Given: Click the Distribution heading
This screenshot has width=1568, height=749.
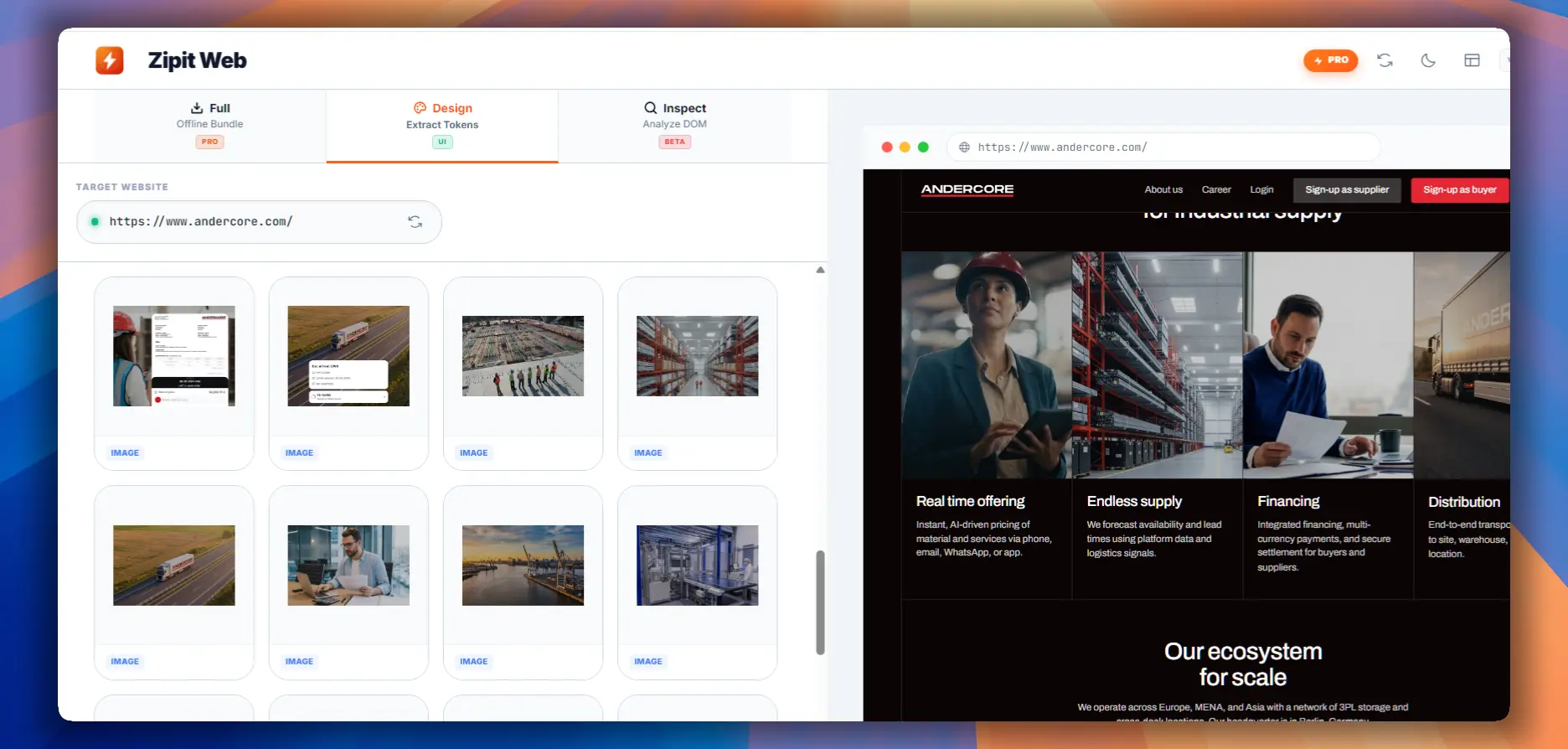Looking at the screenshot, I should tap(1464, 502).
